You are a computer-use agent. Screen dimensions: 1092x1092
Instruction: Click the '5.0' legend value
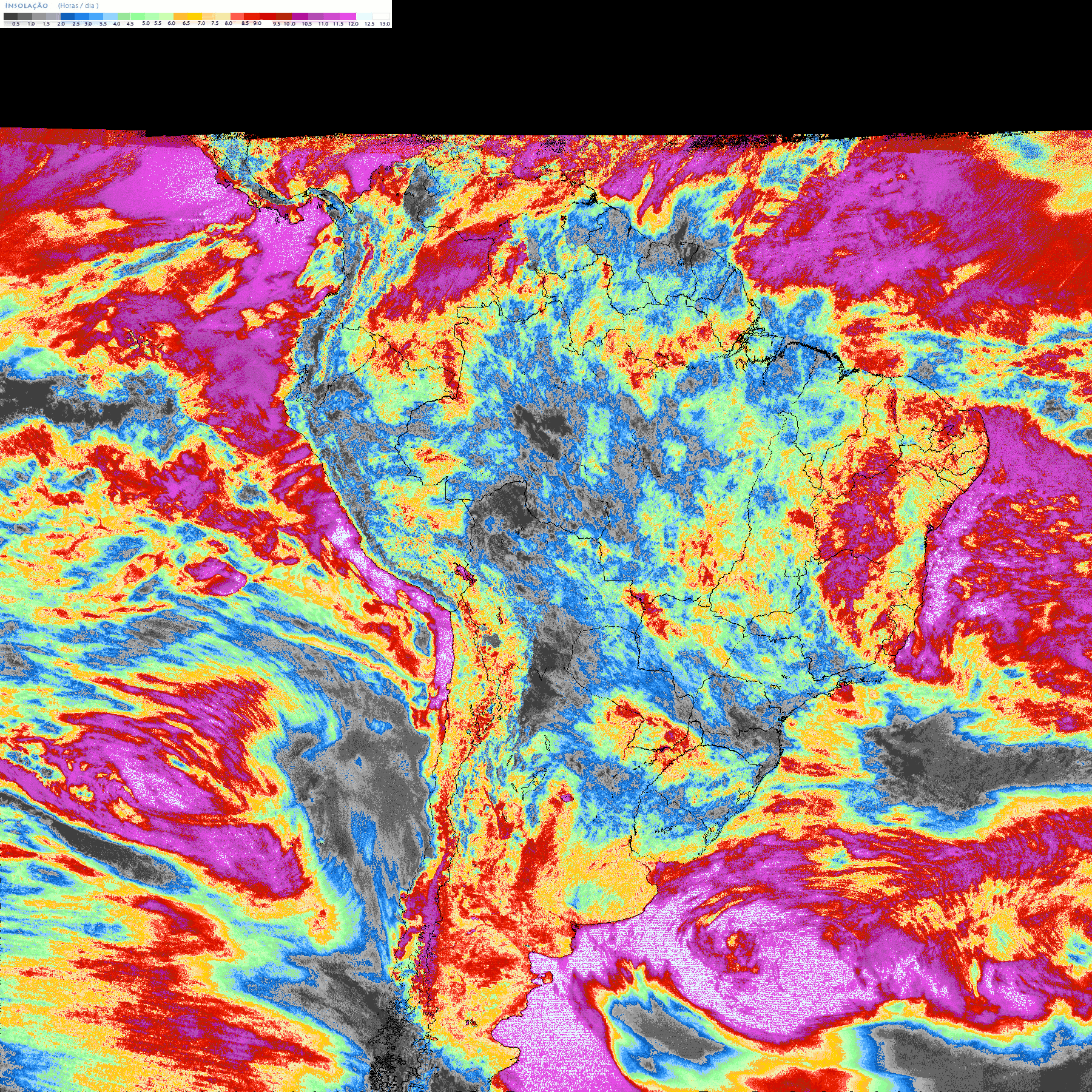[x=146, y=23]
